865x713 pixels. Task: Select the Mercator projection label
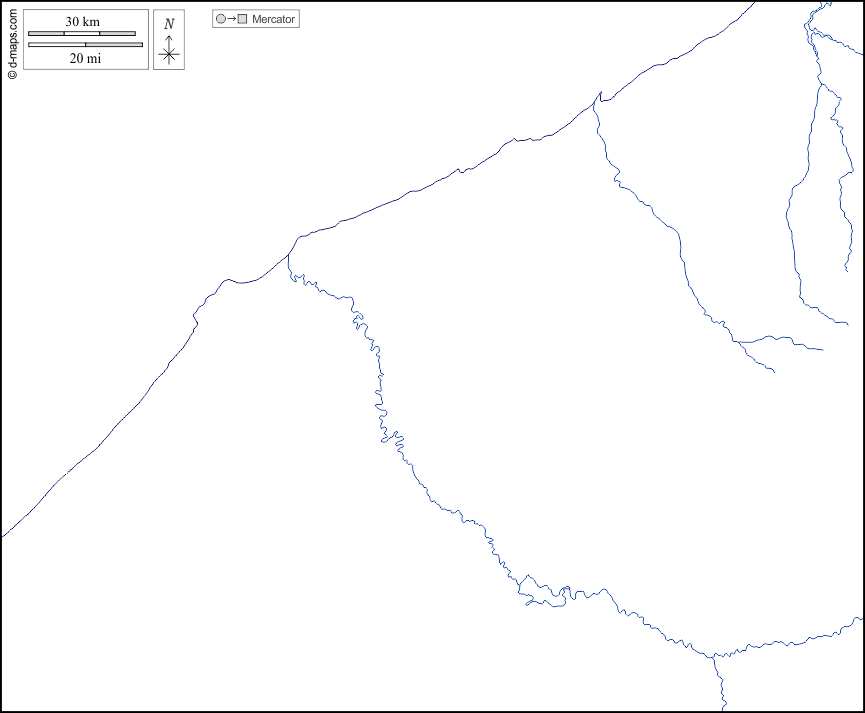[x=273, y=19]
